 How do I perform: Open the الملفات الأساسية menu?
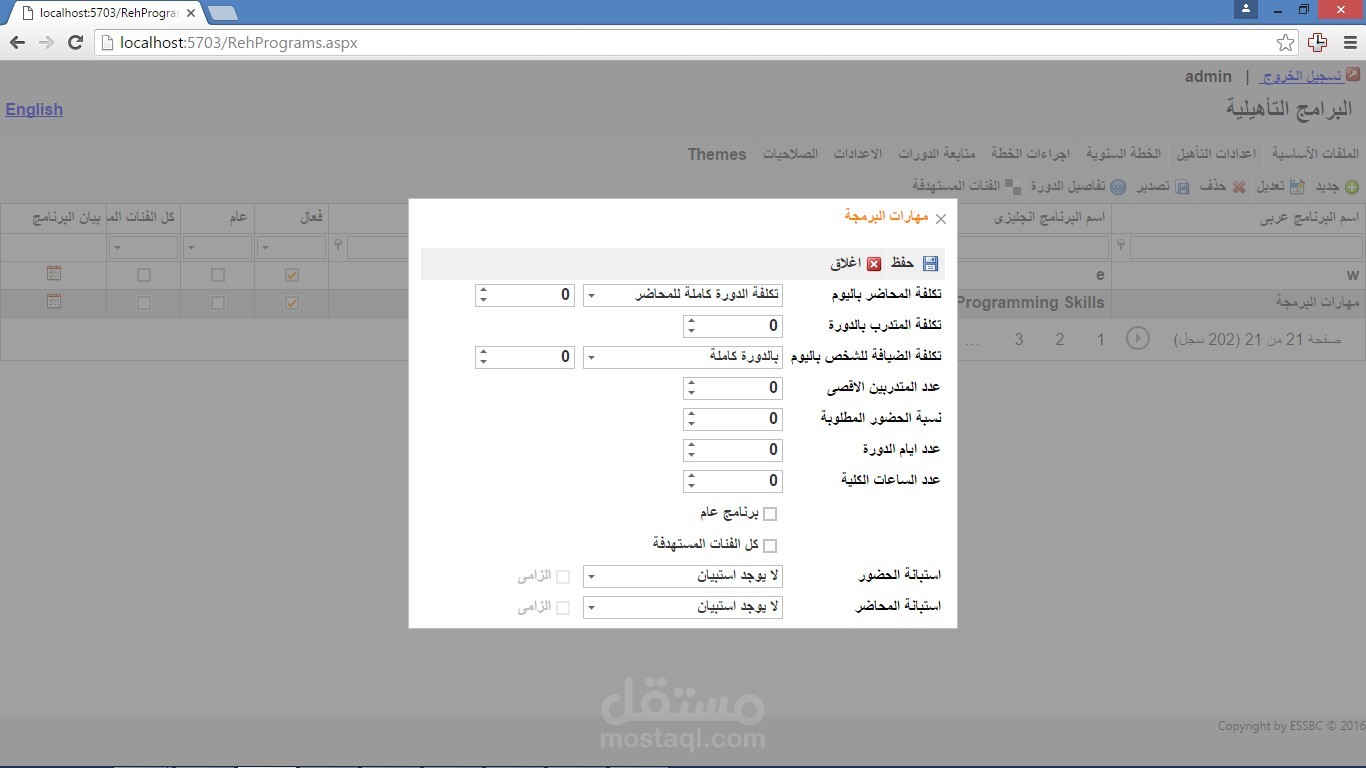1315,154
